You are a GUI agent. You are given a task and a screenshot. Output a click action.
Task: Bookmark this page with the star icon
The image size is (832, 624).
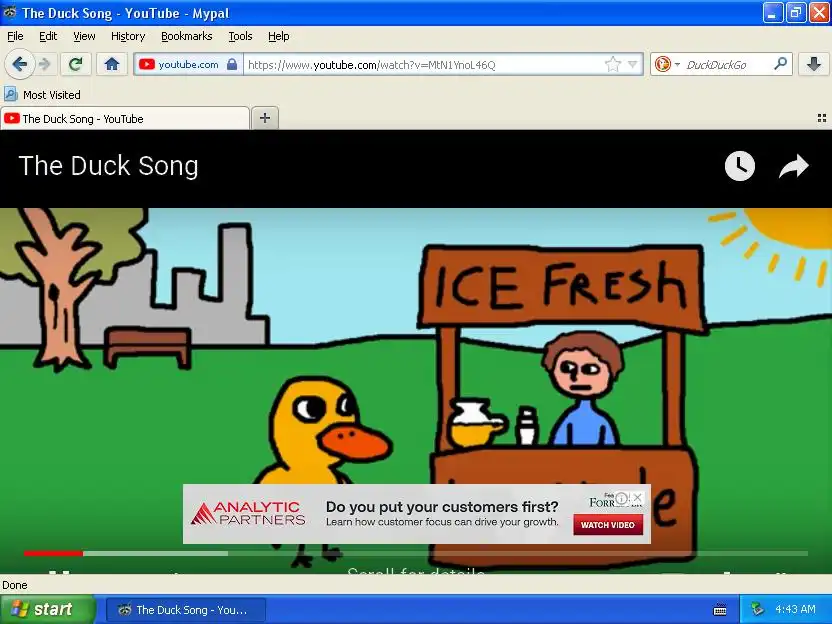[612, 65]
